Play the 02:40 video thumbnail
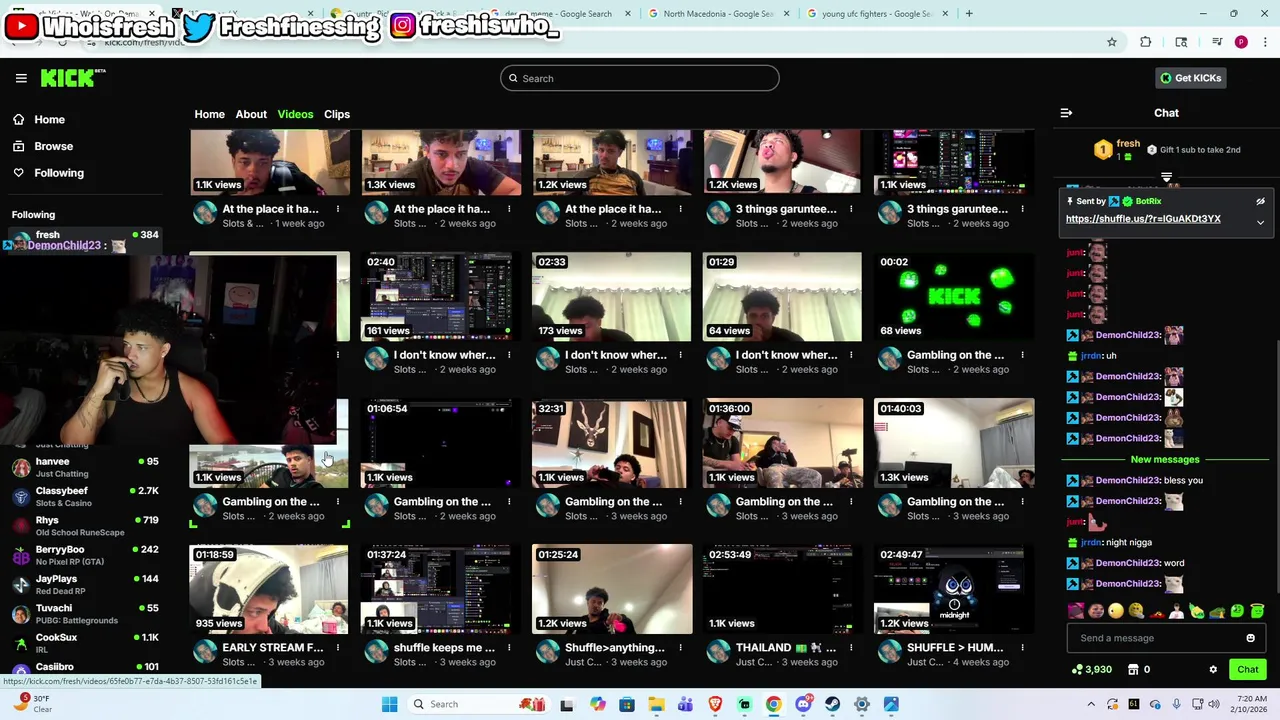The image size is (1280, 720). point(440,297)
